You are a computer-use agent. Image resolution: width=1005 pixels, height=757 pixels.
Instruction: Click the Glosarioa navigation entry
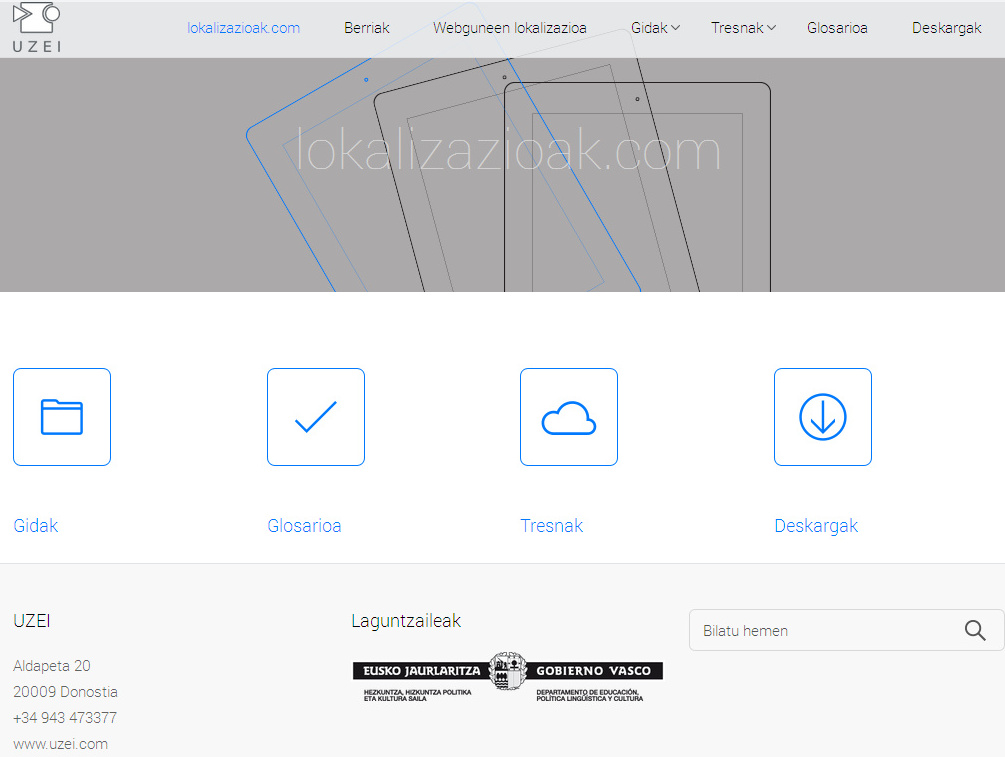pyautogui.click(x=837, y=28)
